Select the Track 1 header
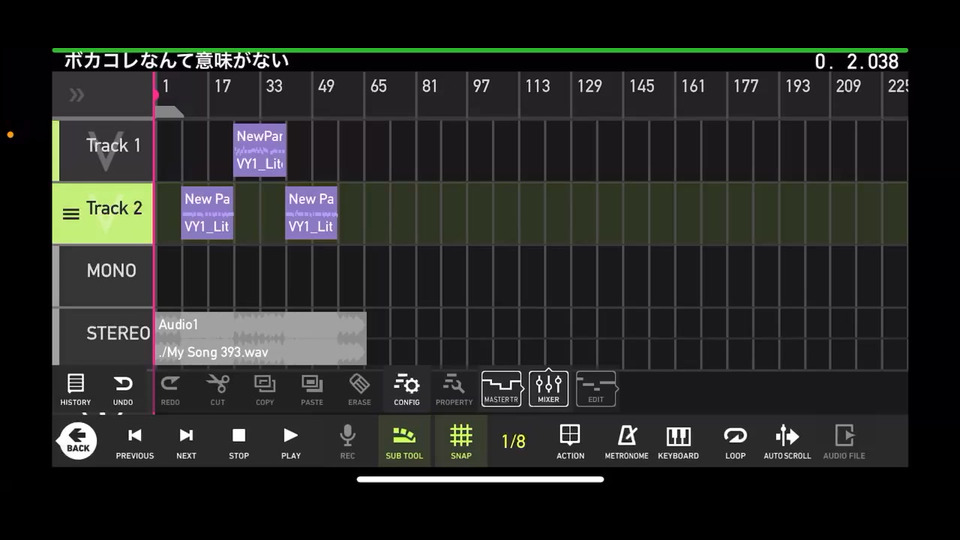 click(x=106, y=151)
